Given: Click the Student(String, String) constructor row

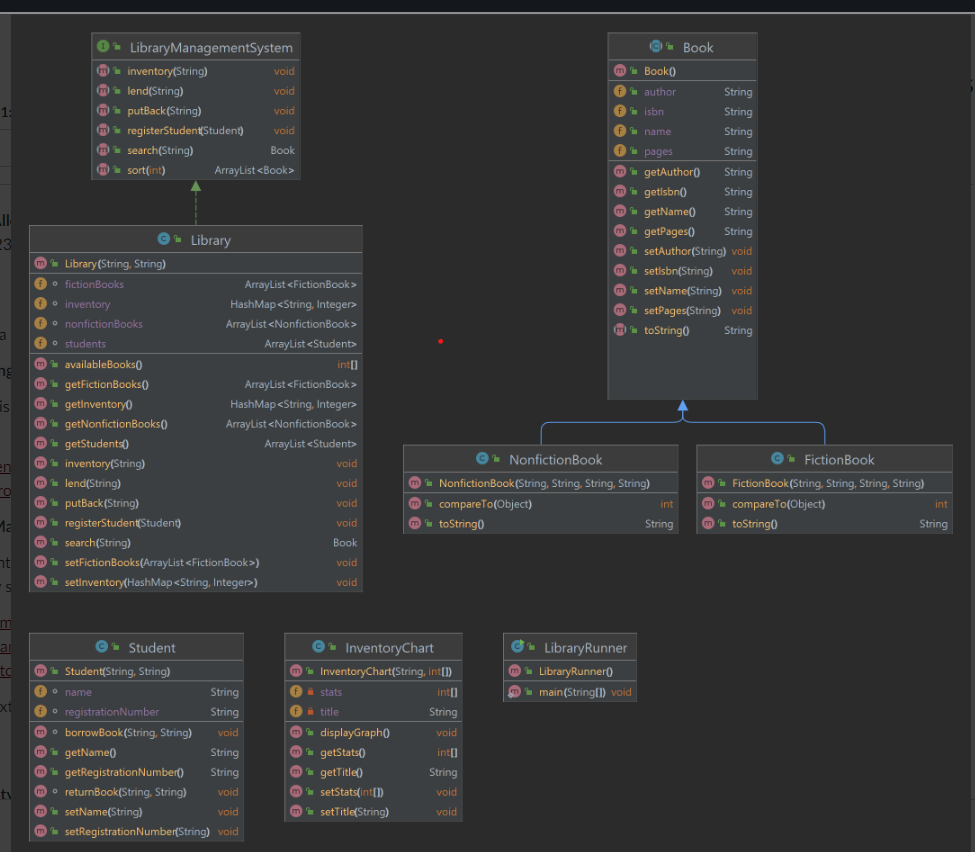Looking at the screenshot, I should click(136, 671).
